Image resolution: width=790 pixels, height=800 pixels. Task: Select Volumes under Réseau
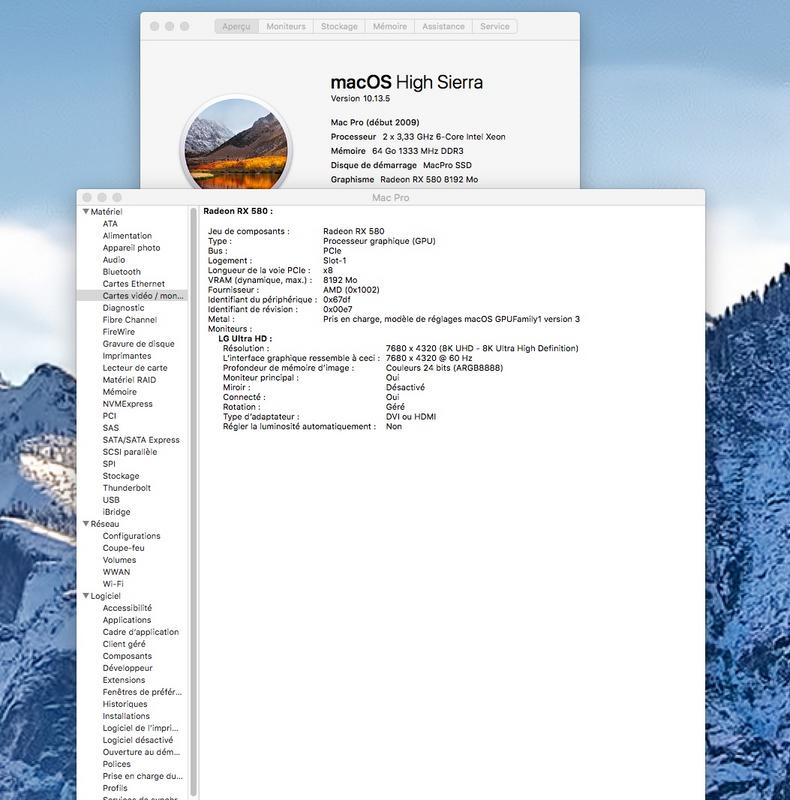click(119, 560)
